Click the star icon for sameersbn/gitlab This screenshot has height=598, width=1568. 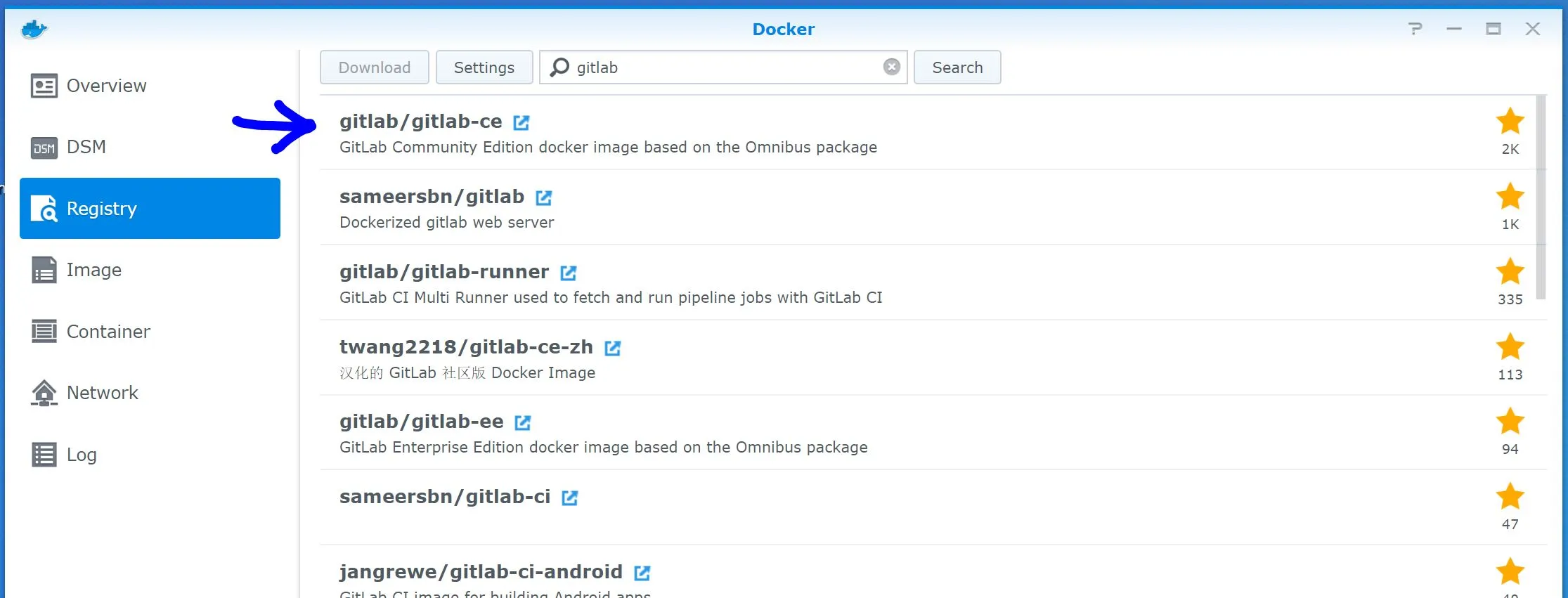tap(1510, 197)
